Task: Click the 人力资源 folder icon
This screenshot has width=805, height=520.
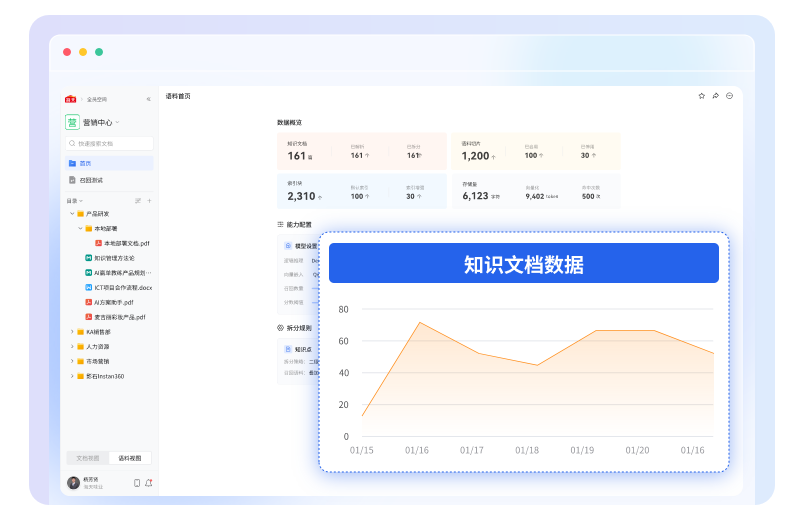Action: point(81,346)
